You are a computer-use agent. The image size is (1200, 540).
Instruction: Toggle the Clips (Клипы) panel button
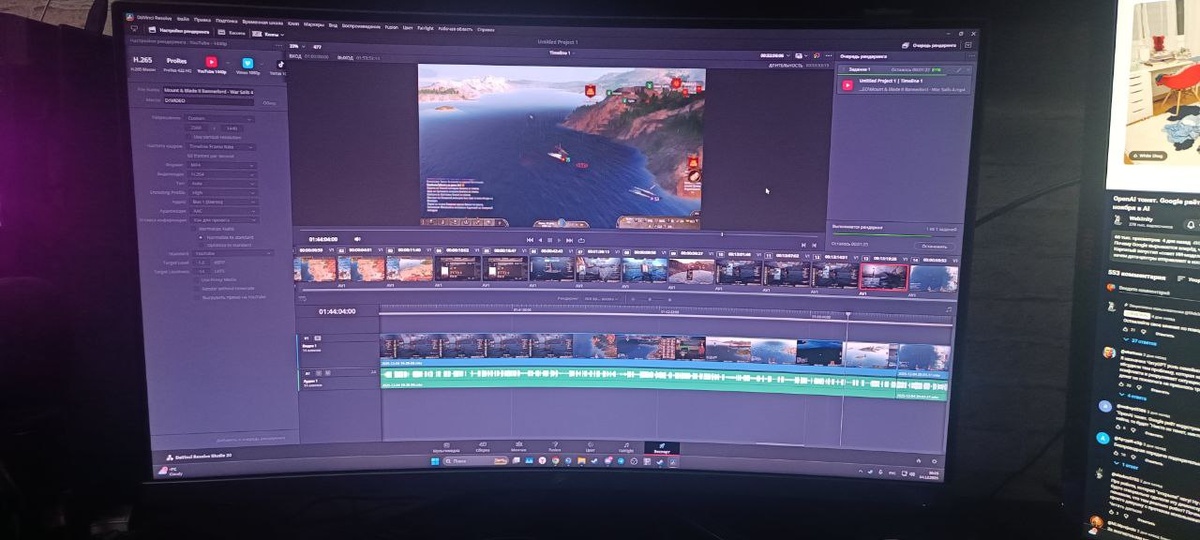(266, 34)
